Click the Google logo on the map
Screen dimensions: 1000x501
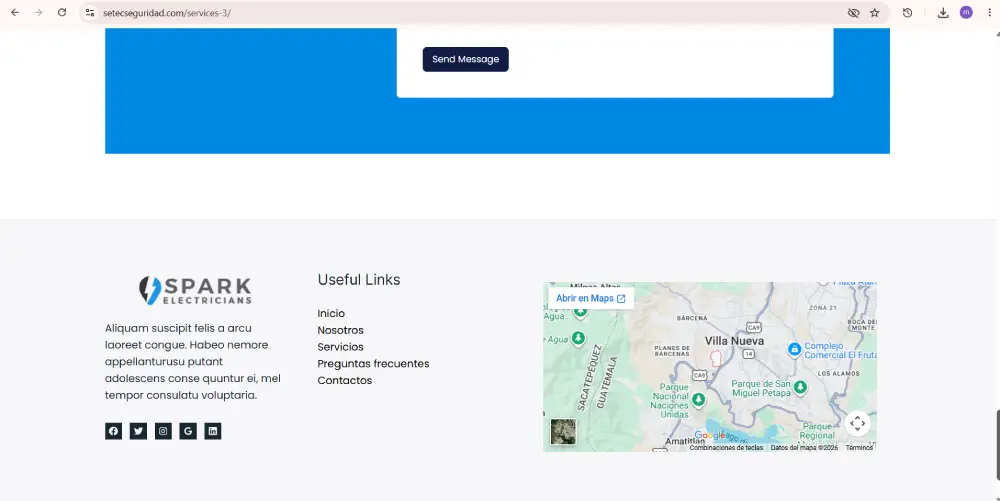710,435
